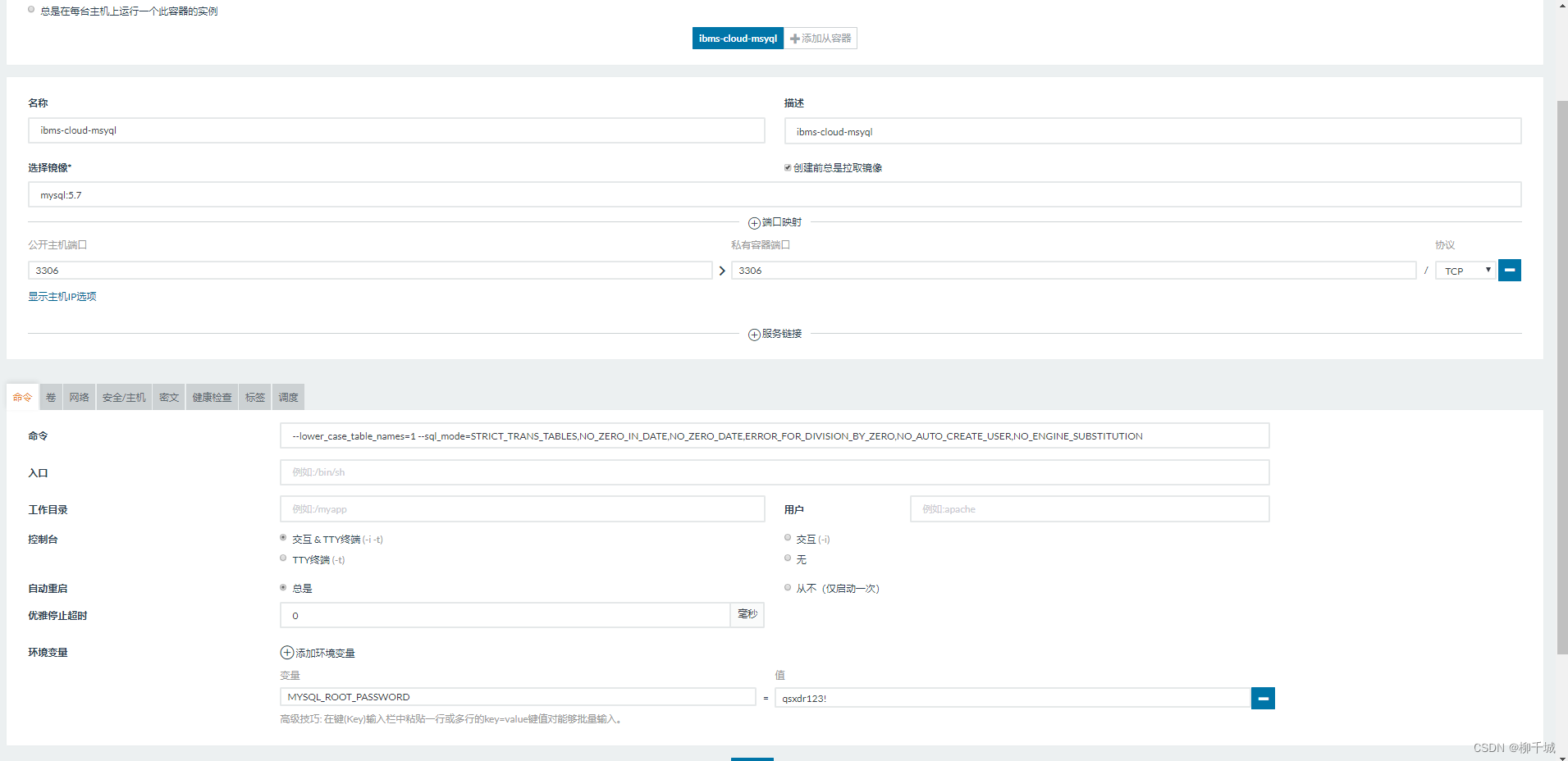Screen dimensions: 1568x761
Task: Select 无 console option
Action: pyautogui.click(x=788, y=558)
